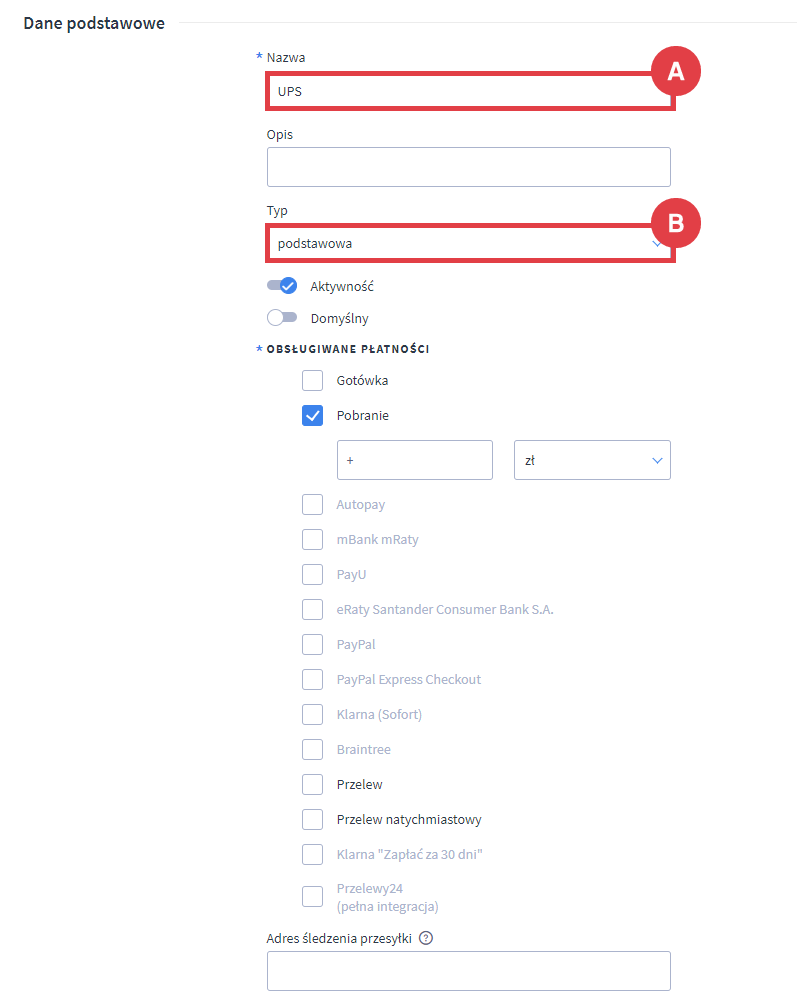Click the help icon beside Adres śledzenia przesyłki
This screenshot has height=1000, width=797.
(x=426, y=938)
